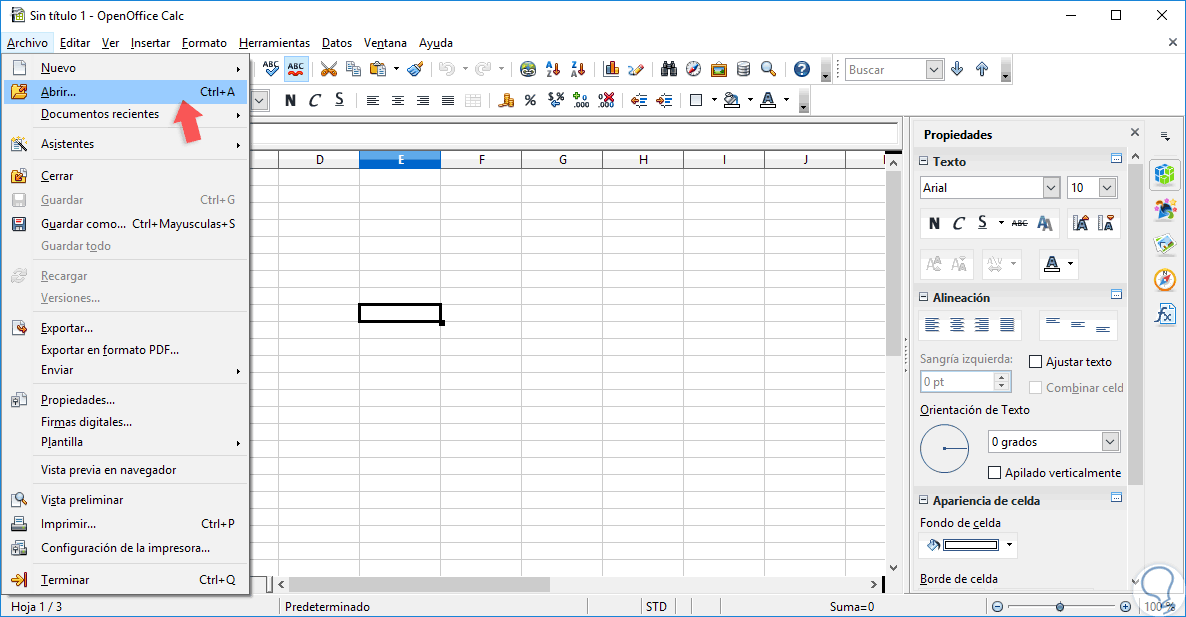Collapse Apariencia de celda section
Screen dimensions: 1186x617
(x=924, y=500)
